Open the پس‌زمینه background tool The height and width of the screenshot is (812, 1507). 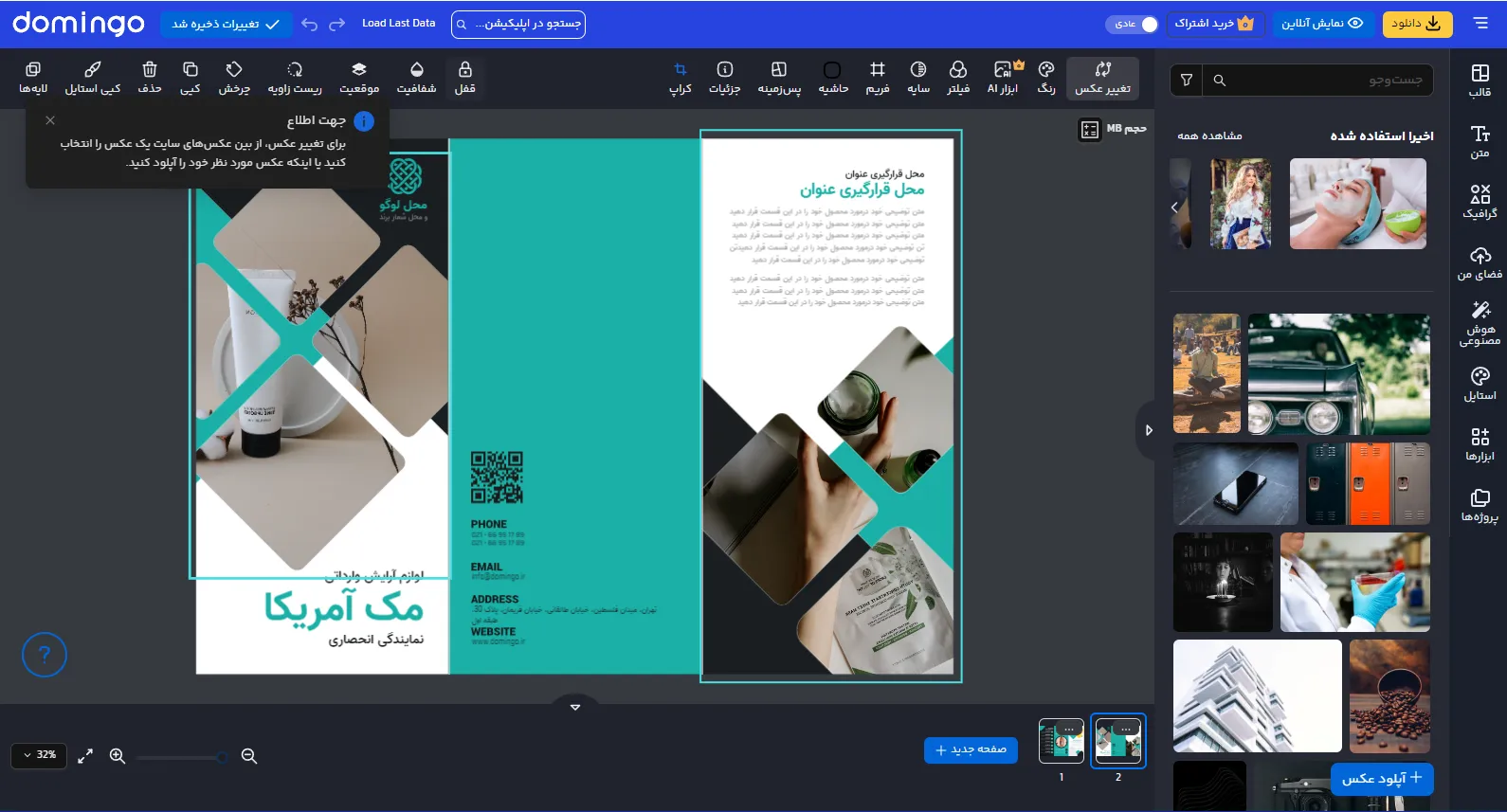779,78
